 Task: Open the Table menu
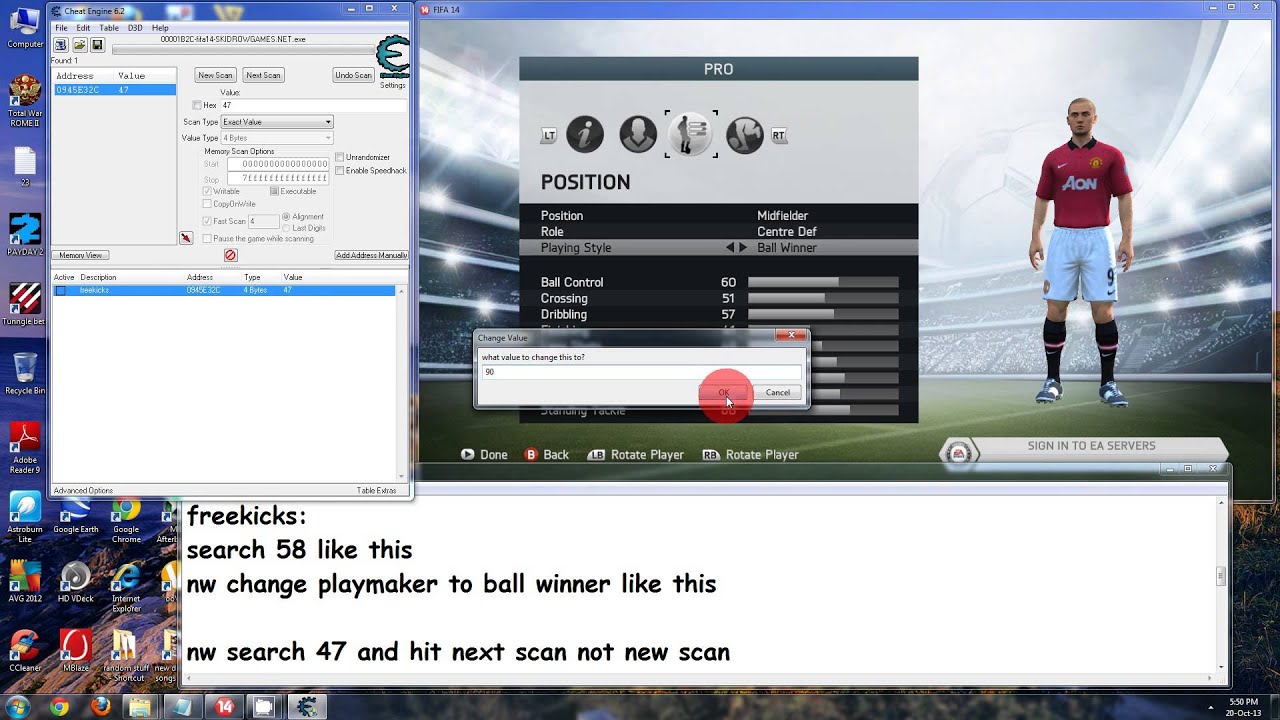click(x=109, y=28)
